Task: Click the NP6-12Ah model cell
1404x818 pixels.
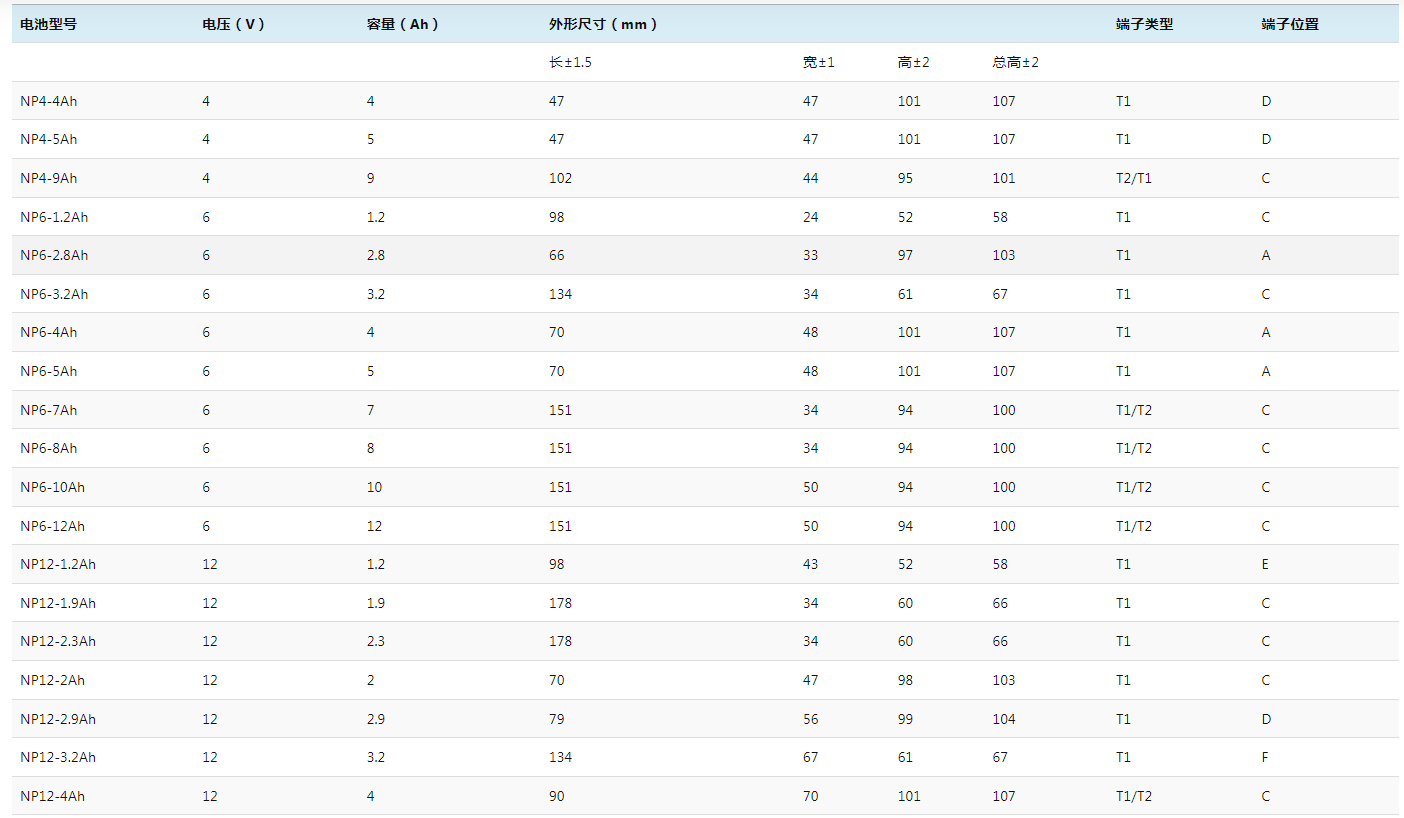Action: [x=52, y=526]
